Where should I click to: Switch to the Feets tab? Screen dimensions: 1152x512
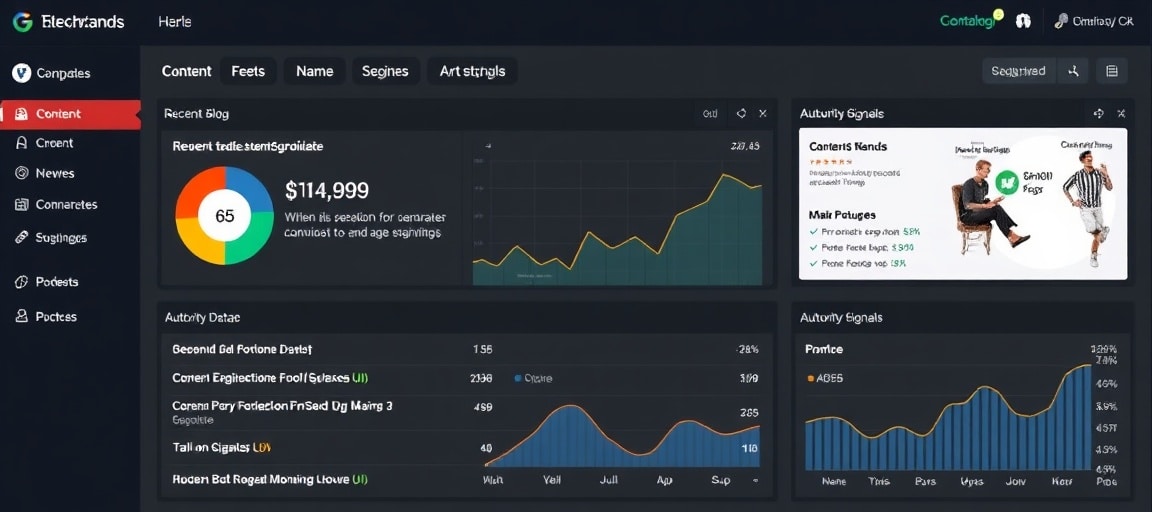click(248, 71)
